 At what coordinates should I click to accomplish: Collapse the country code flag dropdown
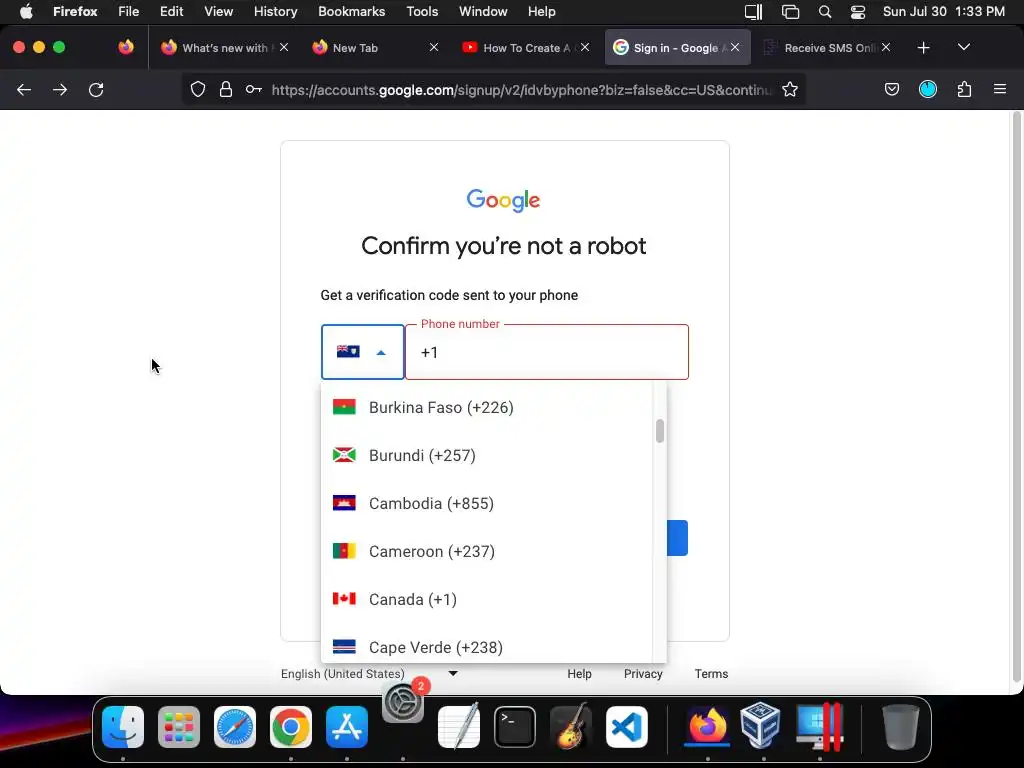[362, 352]
